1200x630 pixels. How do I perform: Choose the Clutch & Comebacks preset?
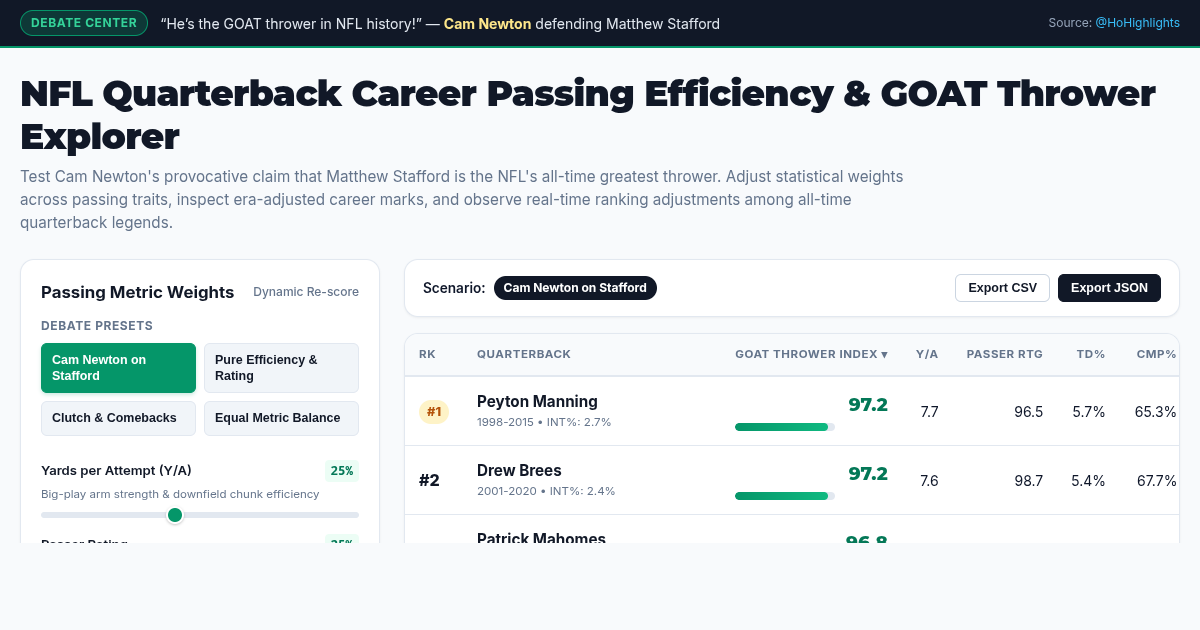[x=118, y=418]
